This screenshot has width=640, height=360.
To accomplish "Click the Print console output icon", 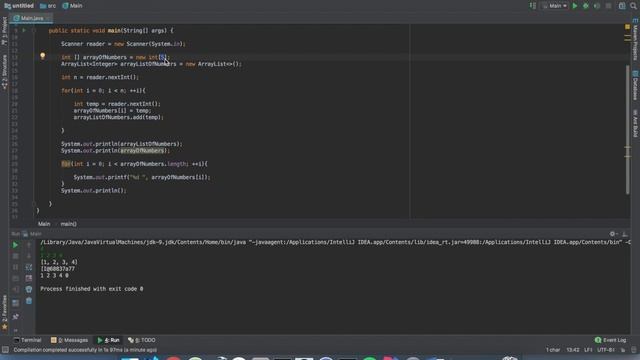I will (29, 289).
